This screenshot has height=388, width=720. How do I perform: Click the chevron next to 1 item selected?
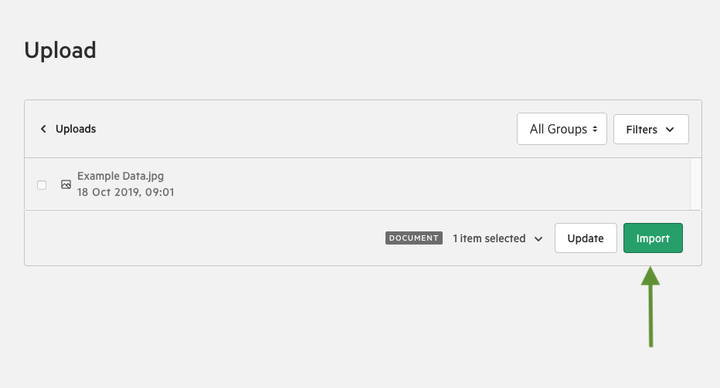[539, 239]
